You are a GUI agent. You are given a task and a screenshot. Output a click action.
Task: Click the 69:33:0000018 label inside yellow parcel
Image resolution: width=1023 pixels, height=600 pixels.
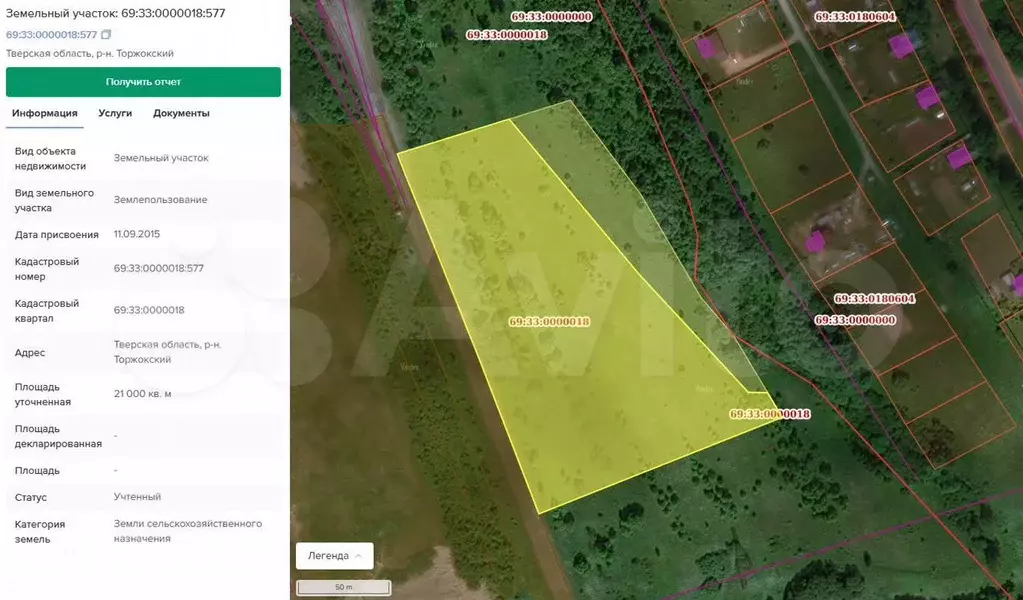click(549, 322)
